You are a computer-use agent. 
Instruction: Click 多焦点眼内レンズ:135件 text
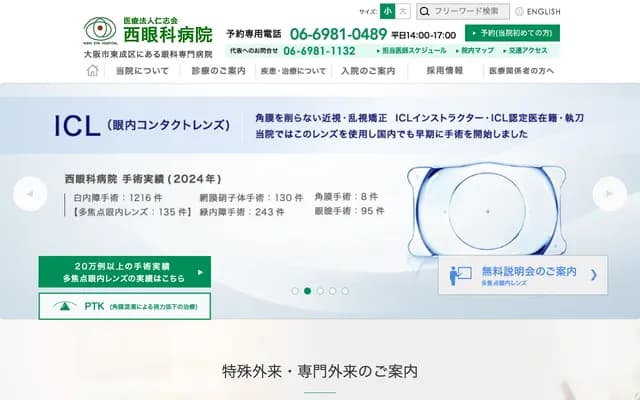[133, 212]
